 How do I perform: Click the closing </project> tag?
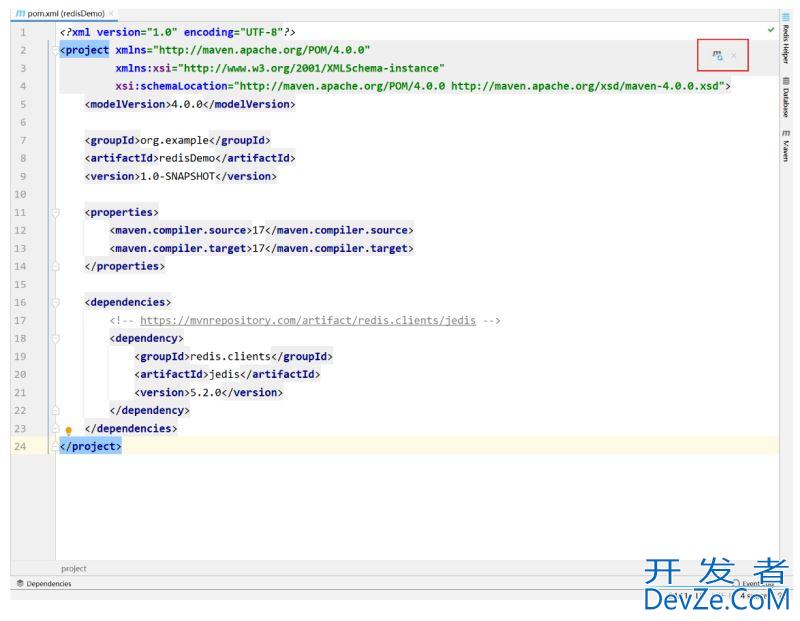click(x=90, y=446)
